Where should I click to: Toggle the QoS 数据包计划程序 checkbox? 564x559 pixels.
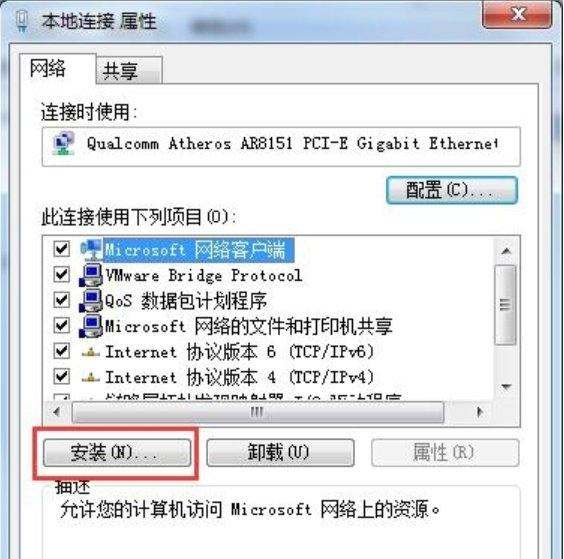[62, 300]
